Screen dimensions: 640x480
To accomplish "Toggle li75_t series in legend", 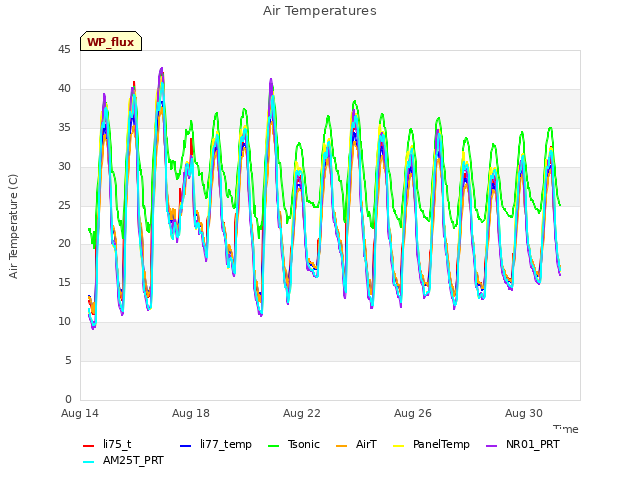I will 107,444.
